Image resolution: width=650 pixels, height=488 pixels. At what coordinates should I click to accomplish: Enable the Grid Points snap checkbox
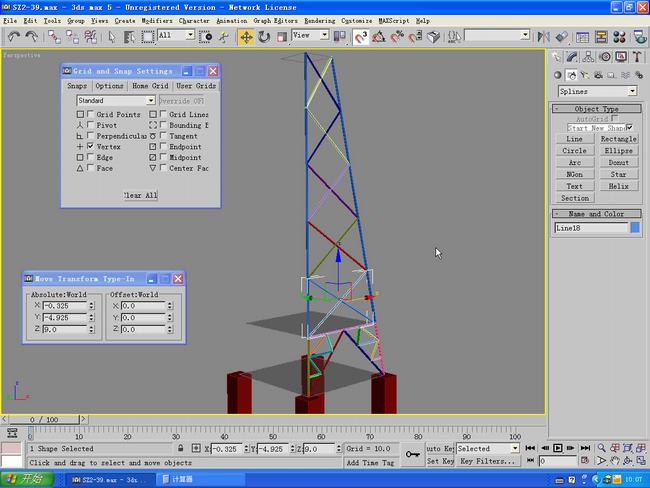tap(90, 114)
